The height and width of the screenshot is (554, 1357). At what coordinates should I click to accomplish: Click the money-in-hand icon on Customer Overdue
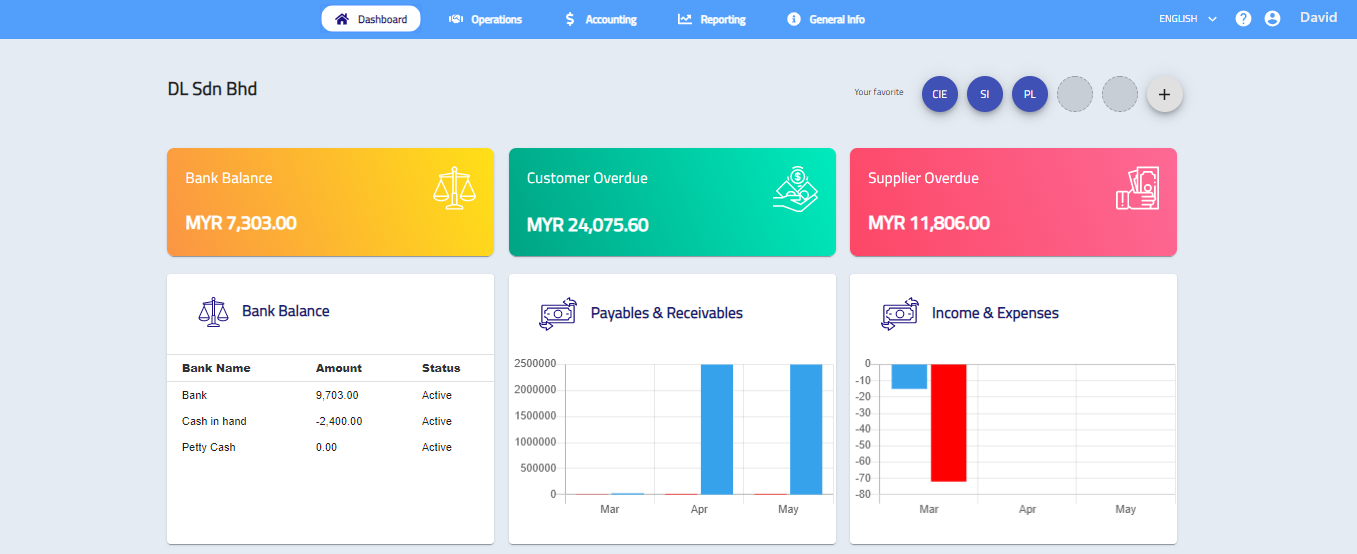coord(795,188)
